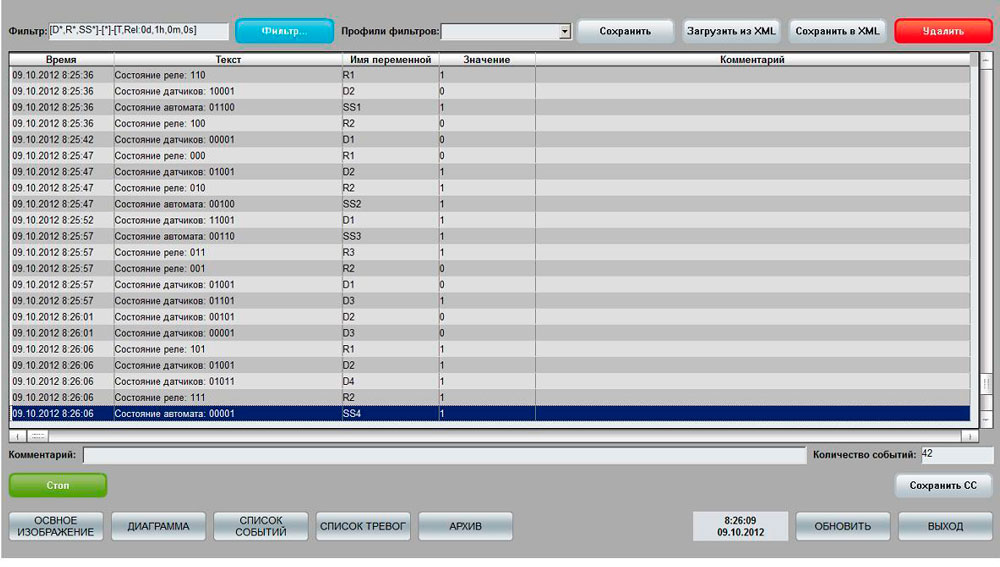Click Загрузить из XML button
1000x567 pixels.
tap(731, 31)
